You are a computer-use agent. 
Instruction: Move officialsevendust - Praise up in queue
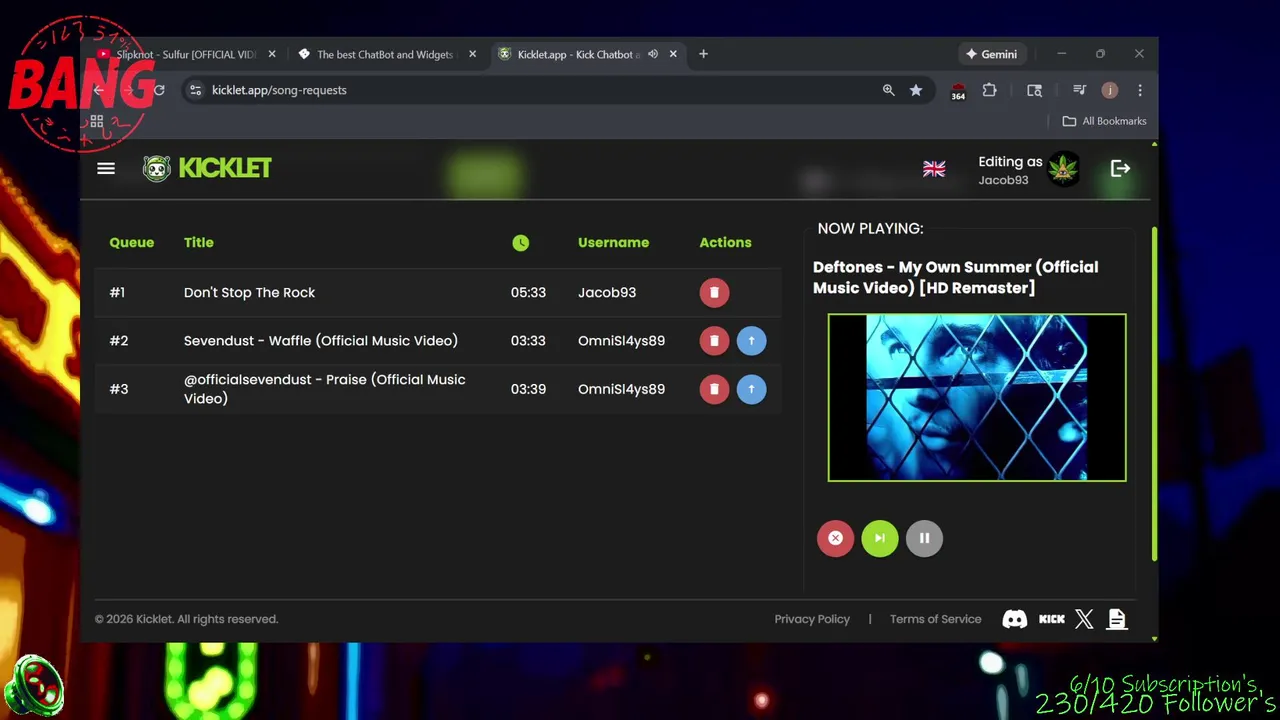(x=751, y=389)
